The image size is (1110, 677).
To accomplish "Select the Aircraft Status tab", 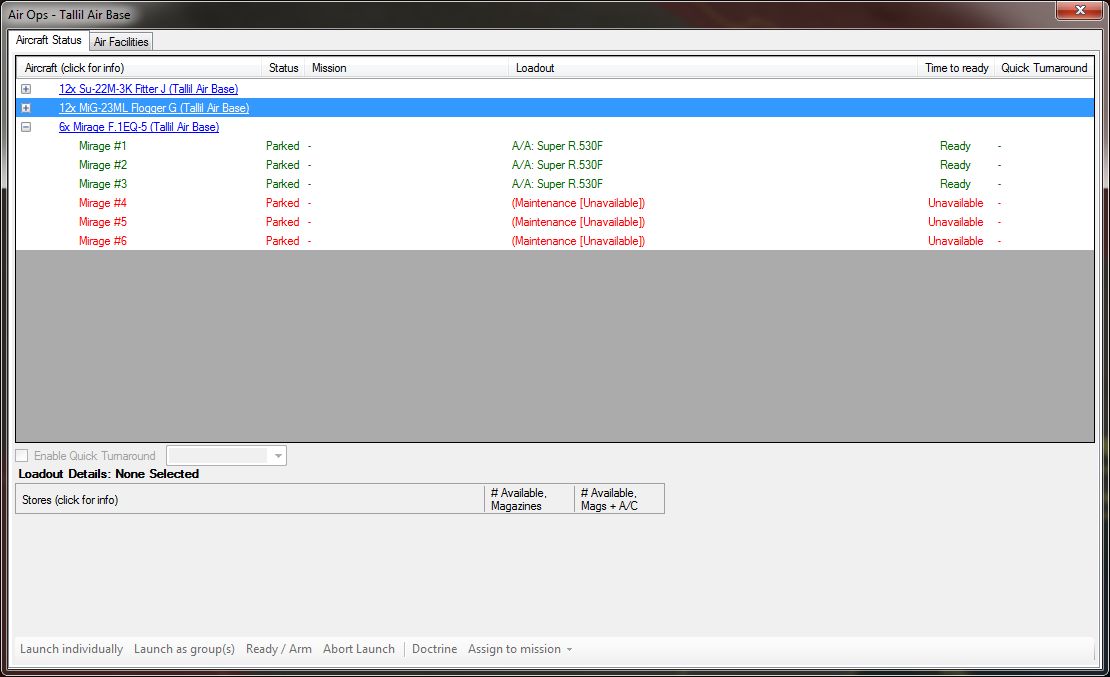I will (x=49, y=40).
